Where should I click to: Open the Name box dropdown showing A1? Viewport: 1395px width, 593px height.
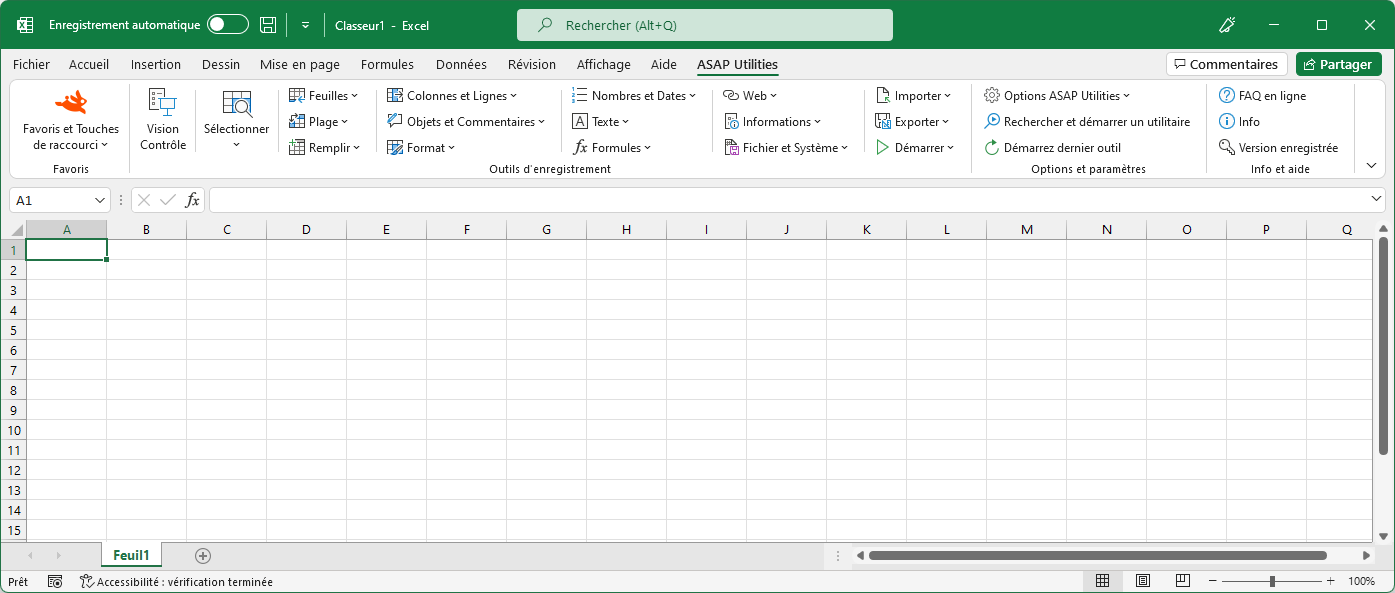(x=100, y=199)
